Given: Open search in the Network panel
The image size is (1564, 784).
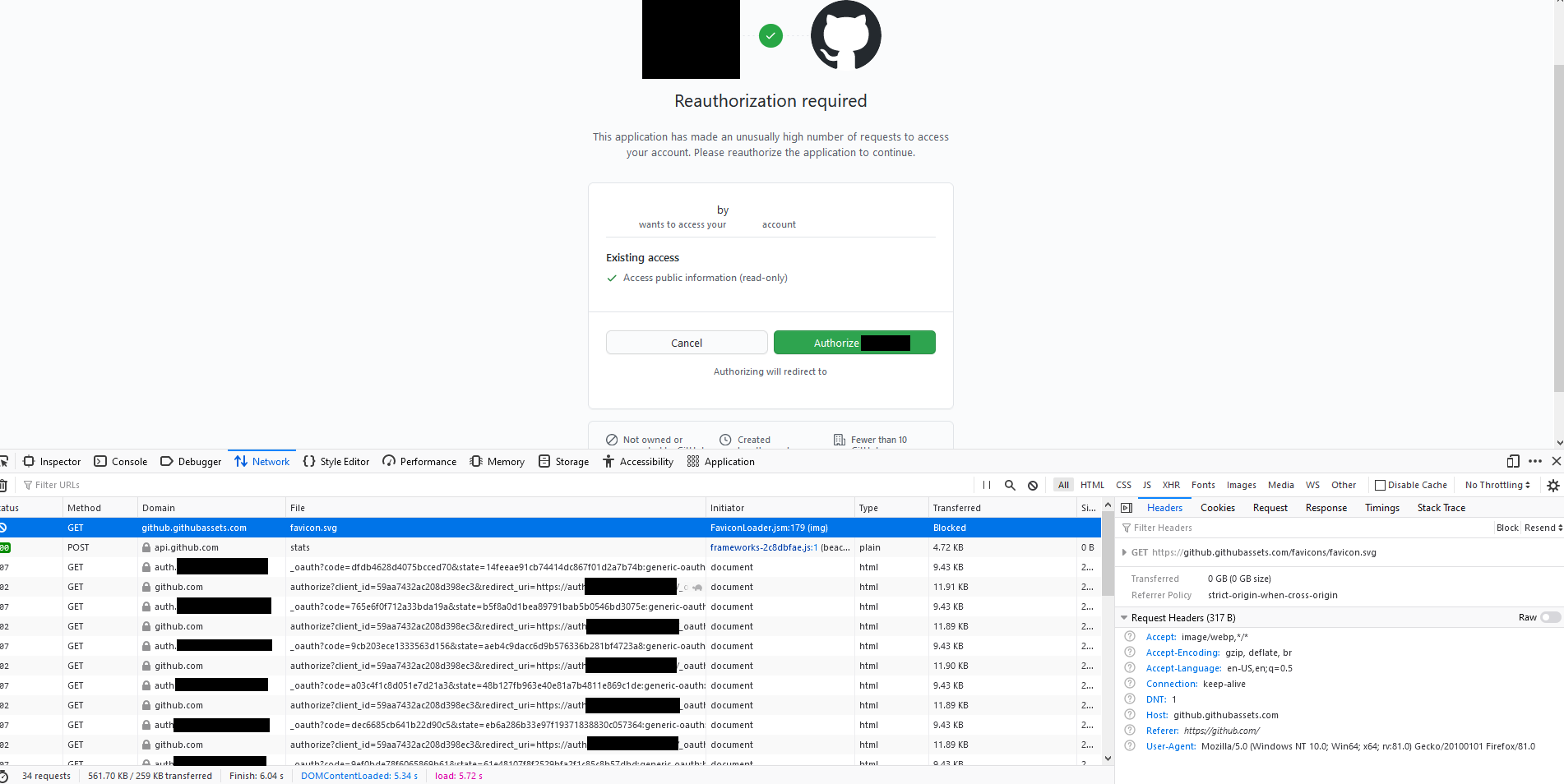Looking at the screenshot, I should click(x=1010, y=485).
